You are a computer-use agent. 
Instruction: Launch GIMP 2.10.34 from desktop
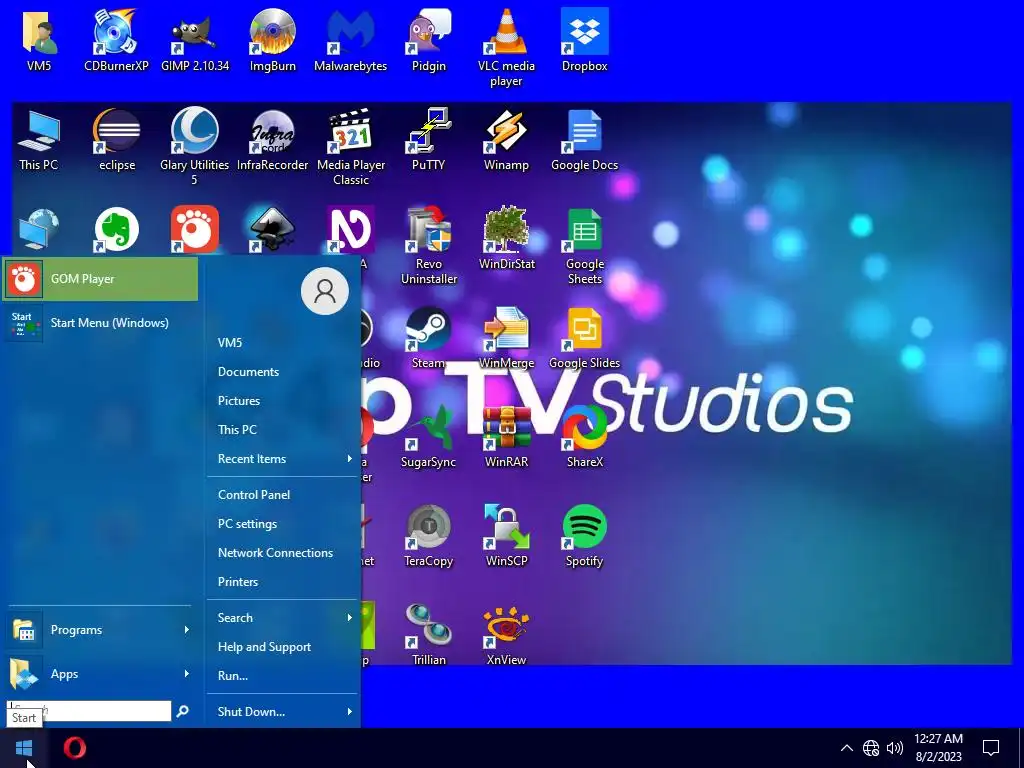tap(195, 40)
